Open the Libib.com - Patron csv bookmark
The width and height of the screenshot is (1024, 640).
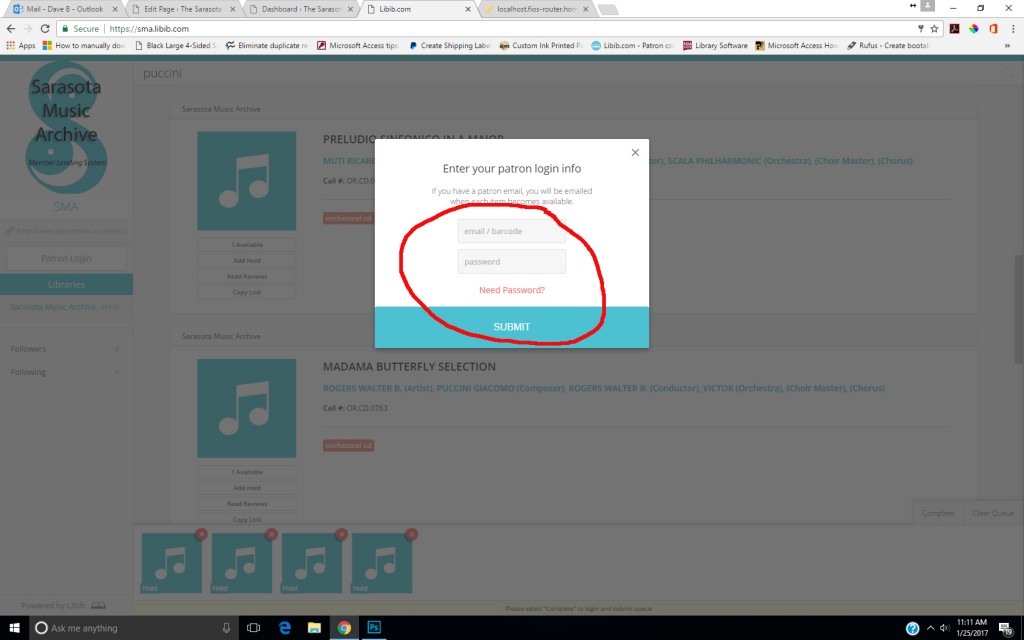[632, 46]
